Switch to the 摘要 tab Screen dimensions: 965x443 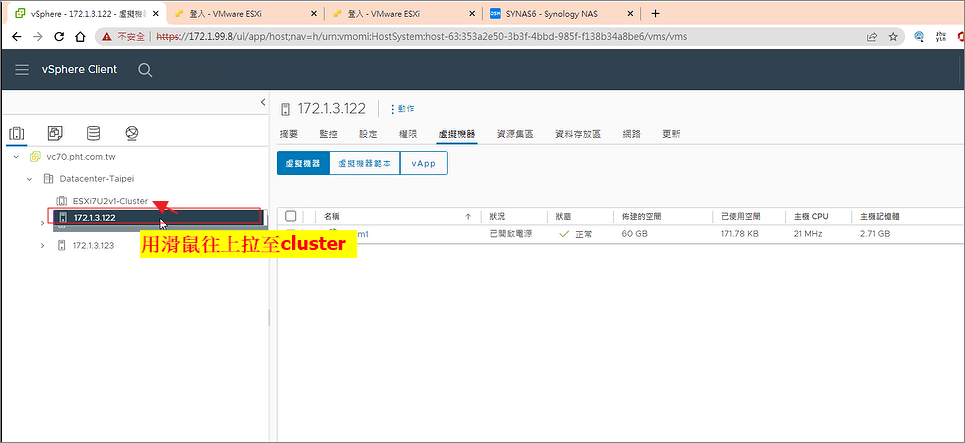click(288, 134)
